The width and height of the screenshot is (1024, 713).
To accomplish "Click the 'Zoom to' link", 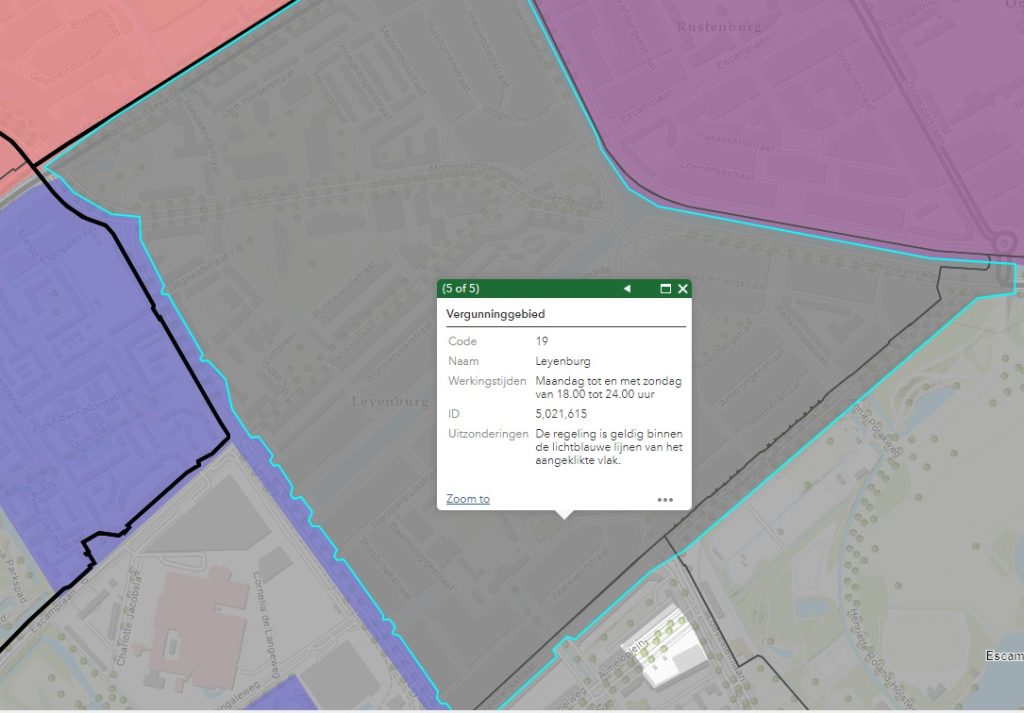I will [x=468, y=499].
